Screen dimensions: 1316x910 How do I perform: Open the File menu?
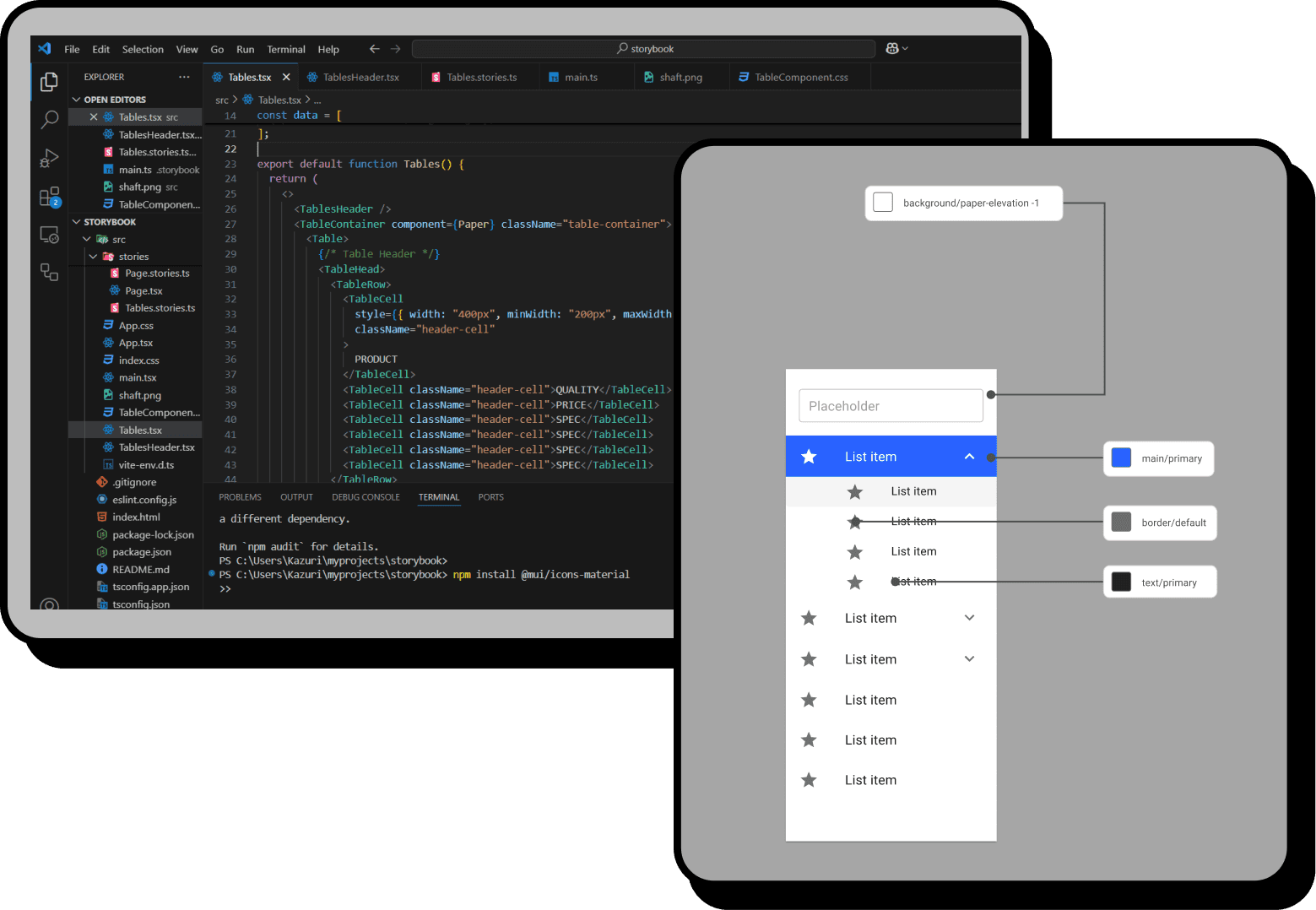point(72,49)
